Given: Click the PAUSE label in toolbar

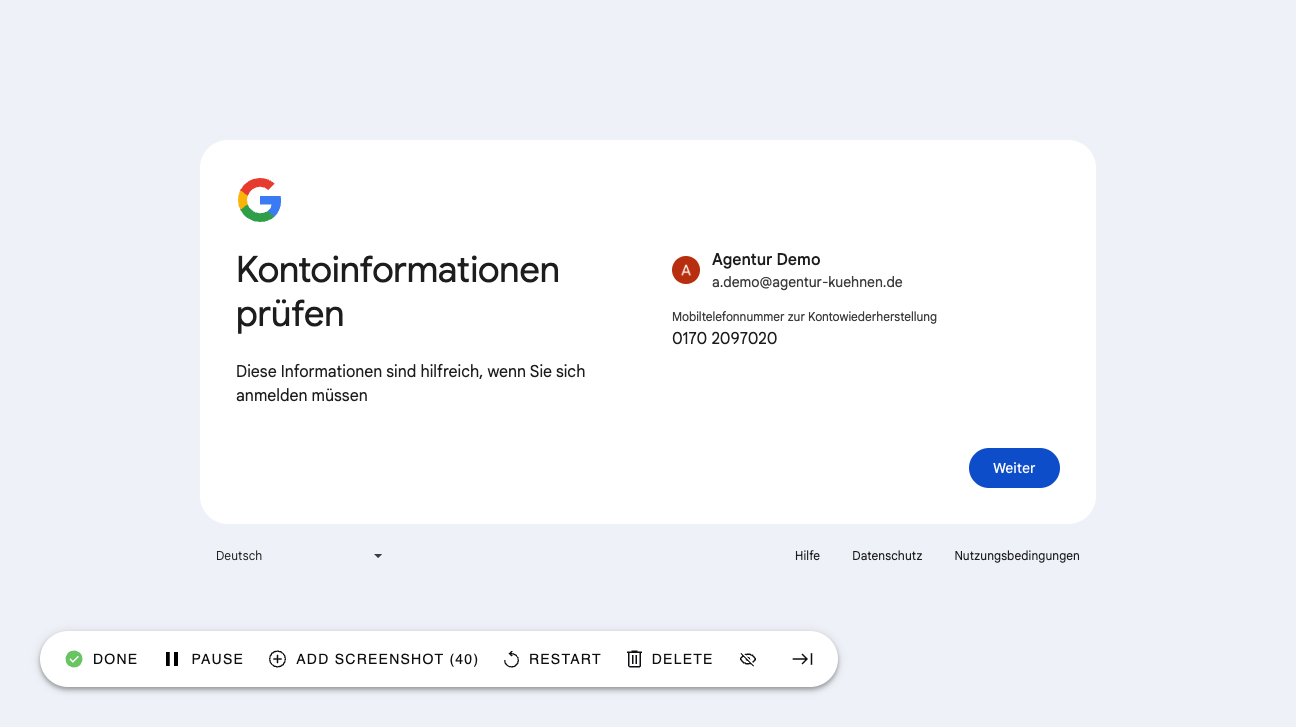Looking at the screenshot, I should click(218, 659).
